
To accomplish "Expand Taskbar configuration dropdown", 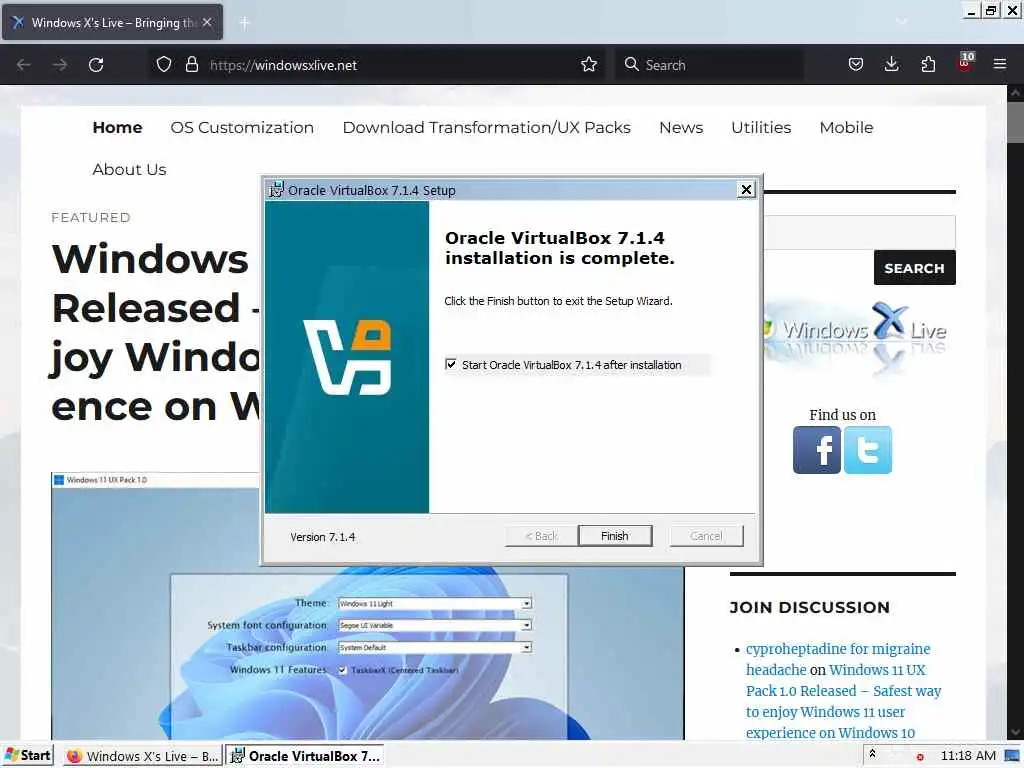I will pos(526,647).
